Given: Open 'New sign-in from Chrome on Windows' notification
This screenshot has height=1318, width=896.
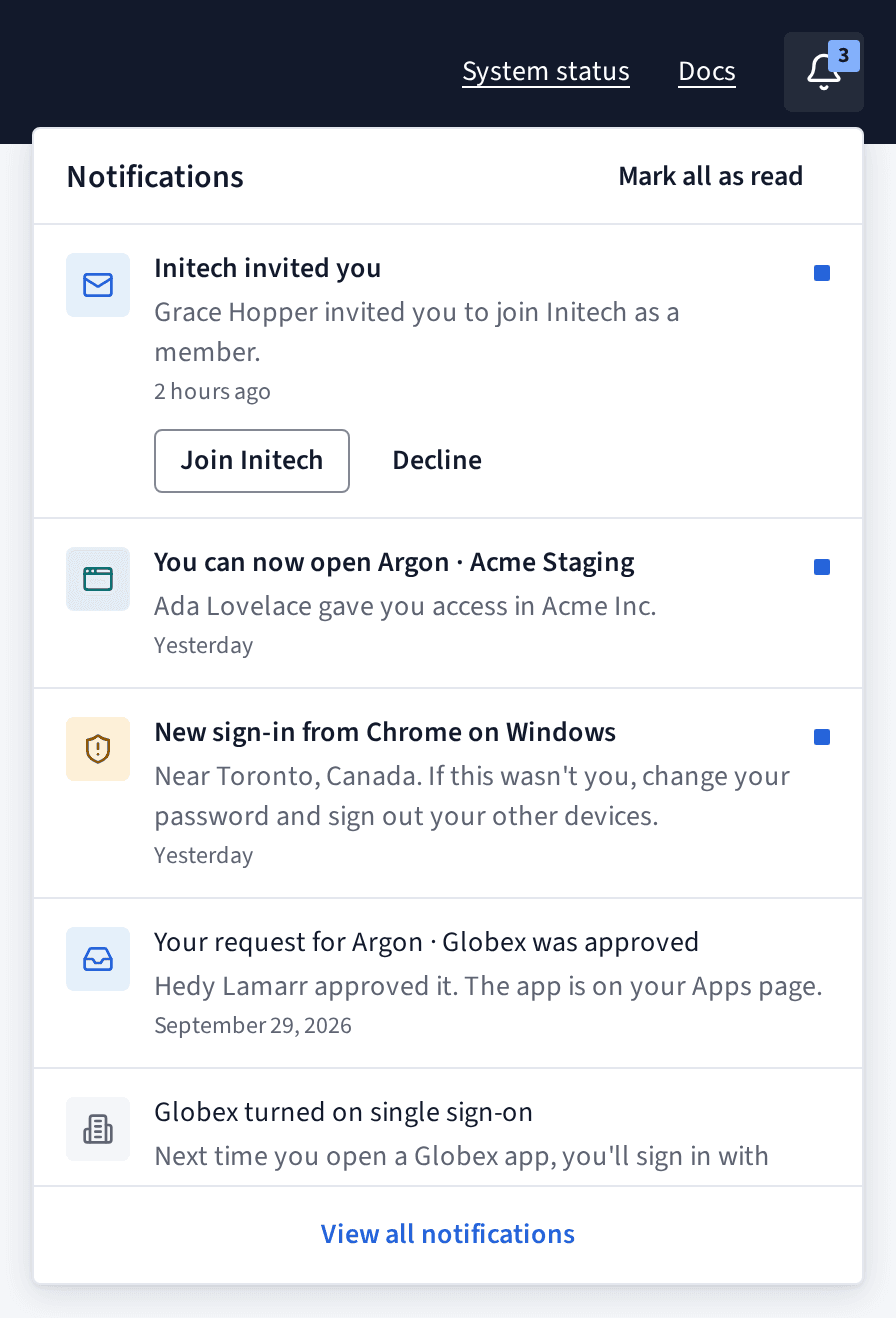Looking at the screenshot, I should (x=385, y=732).
